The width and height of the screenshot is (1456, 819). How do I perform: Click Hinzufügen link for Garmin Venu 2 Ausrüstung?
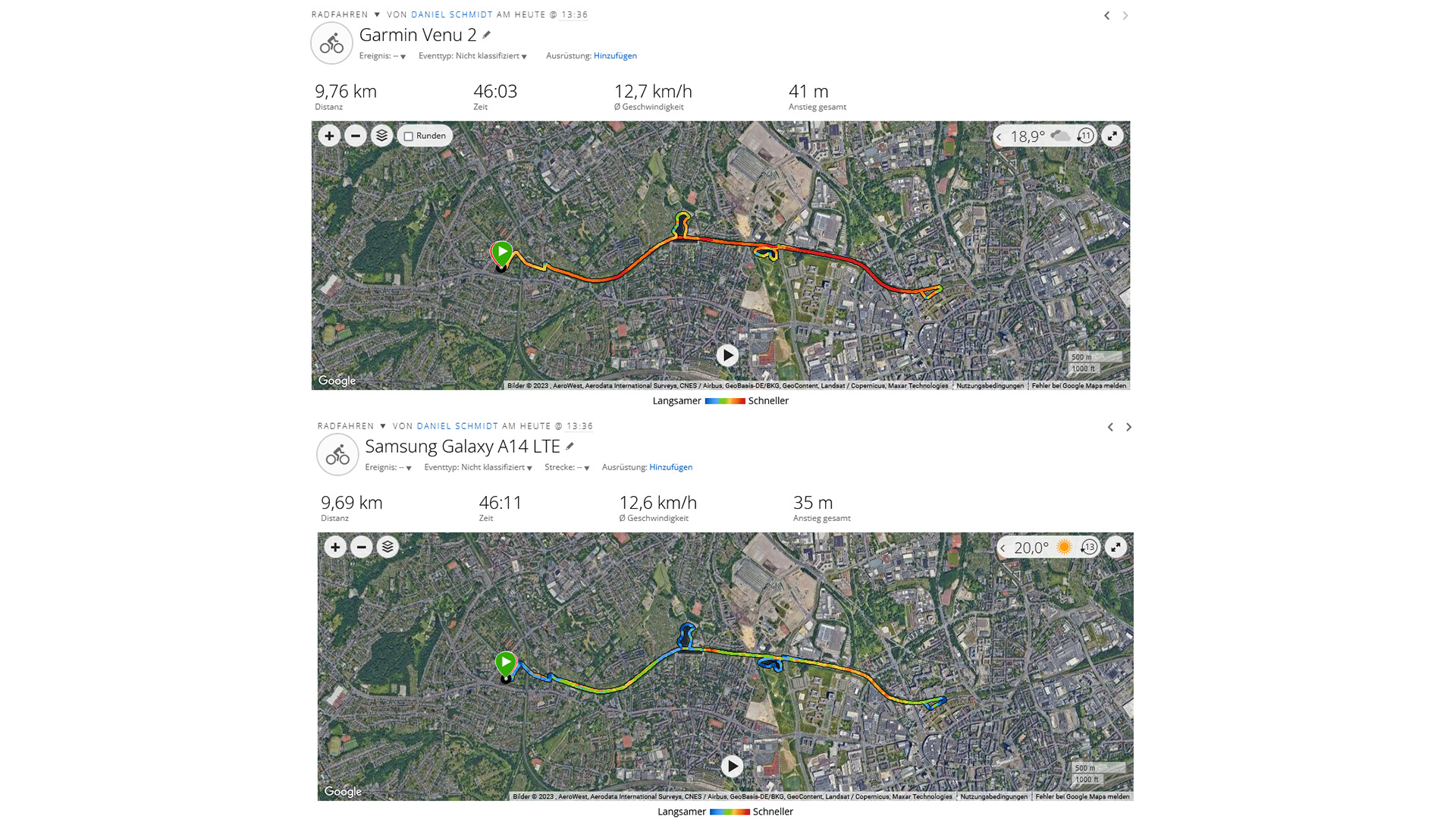pyautogui.click(x=615, y=55)
